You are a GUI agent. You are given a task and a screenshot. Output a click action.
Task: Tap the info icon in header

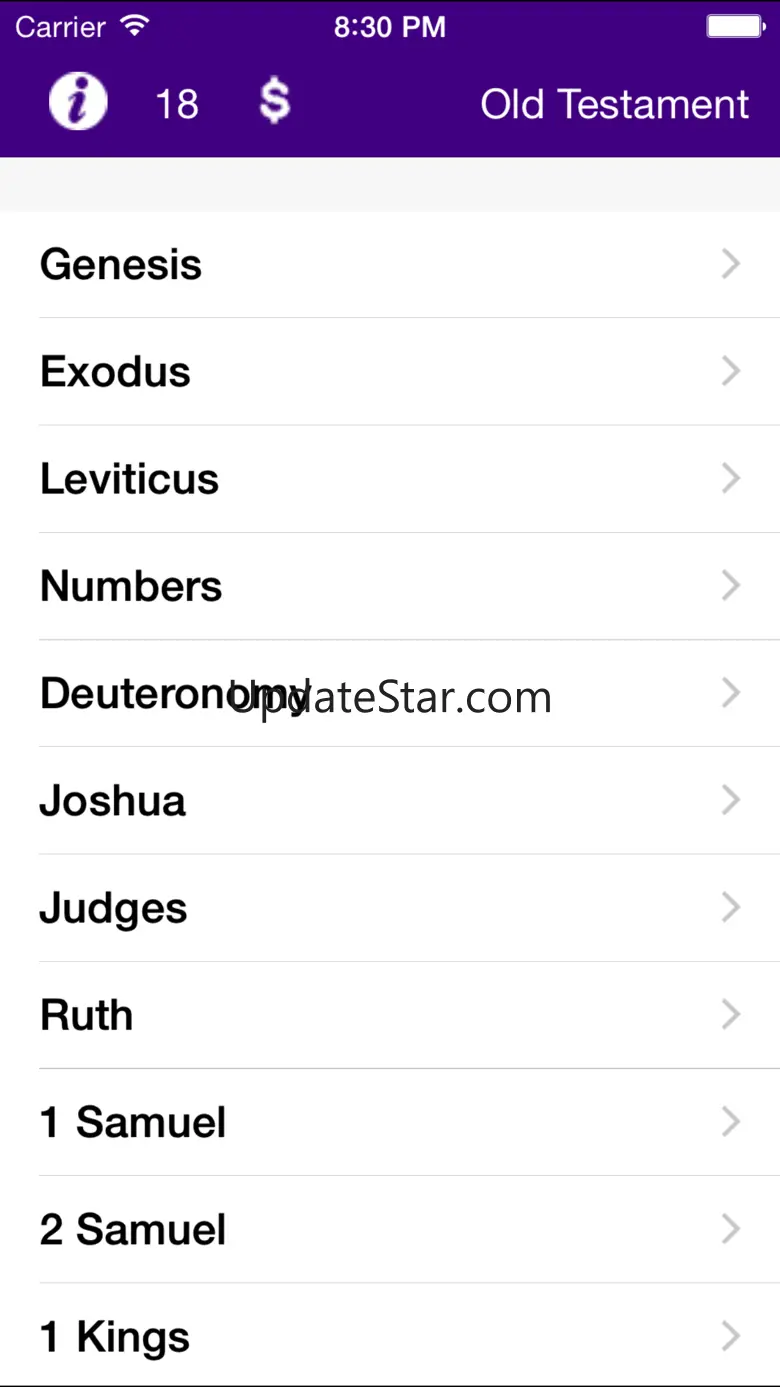click(x=78, y=103)
